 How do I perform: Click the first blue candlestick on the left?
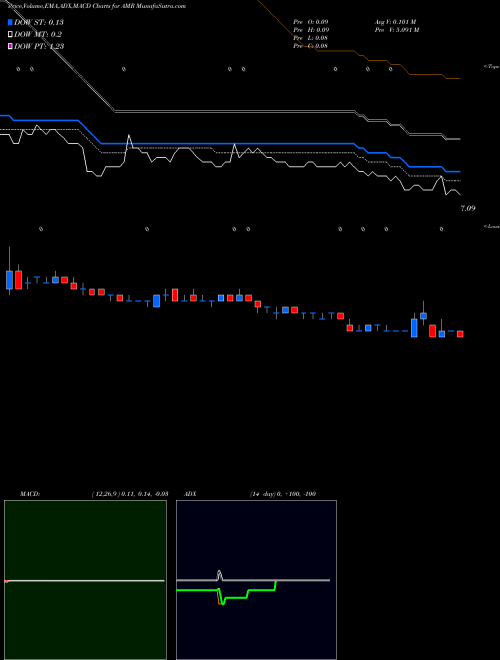pyautogui.click(x=9, y=280)
